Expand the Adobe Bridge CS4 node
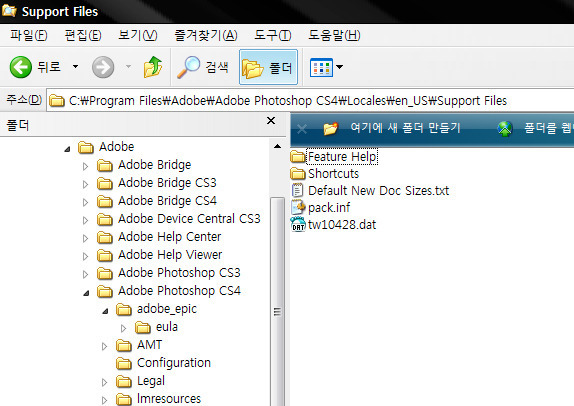Viewport: 574px width, 406px height. click(x=85, y=202)
